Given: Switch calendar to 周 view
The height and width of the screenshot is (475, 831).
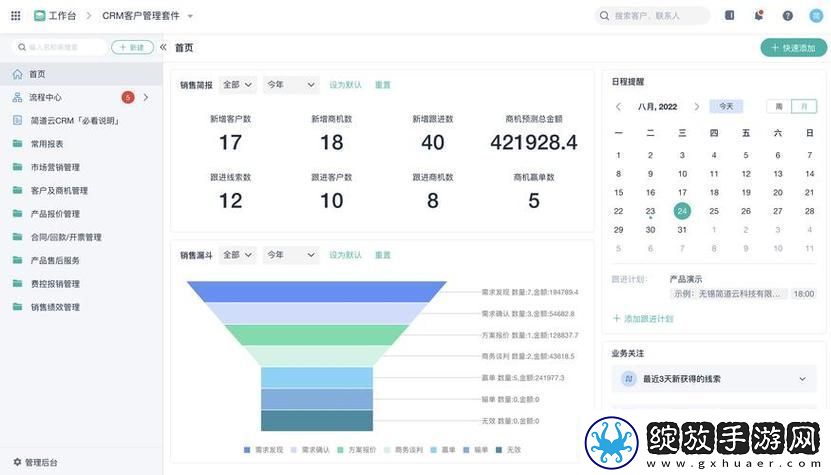Looking at the screenshot, I should 779,107.
